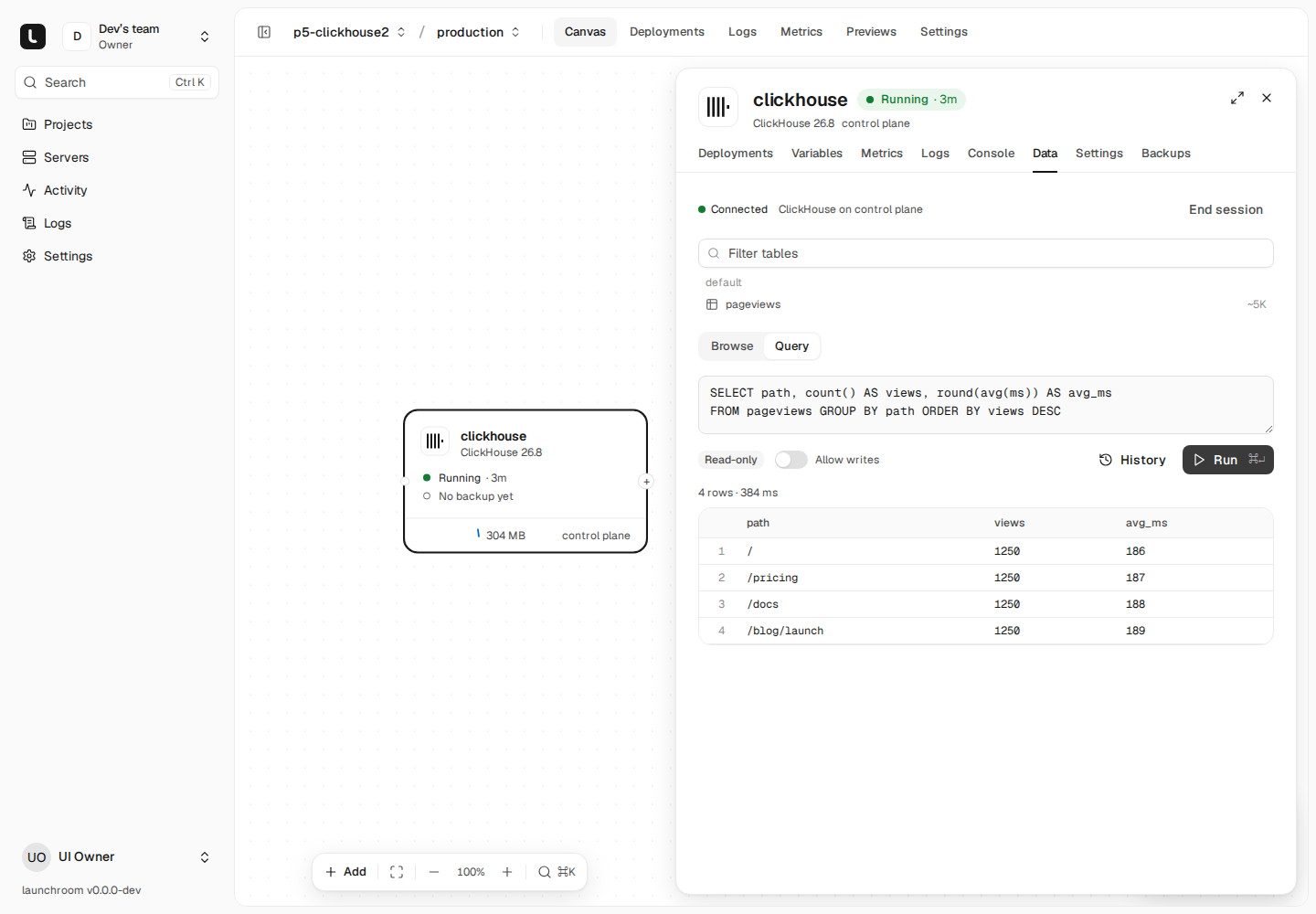Open the Dev's team switcher
This screenshot has width=1316, height=914.
140,37
